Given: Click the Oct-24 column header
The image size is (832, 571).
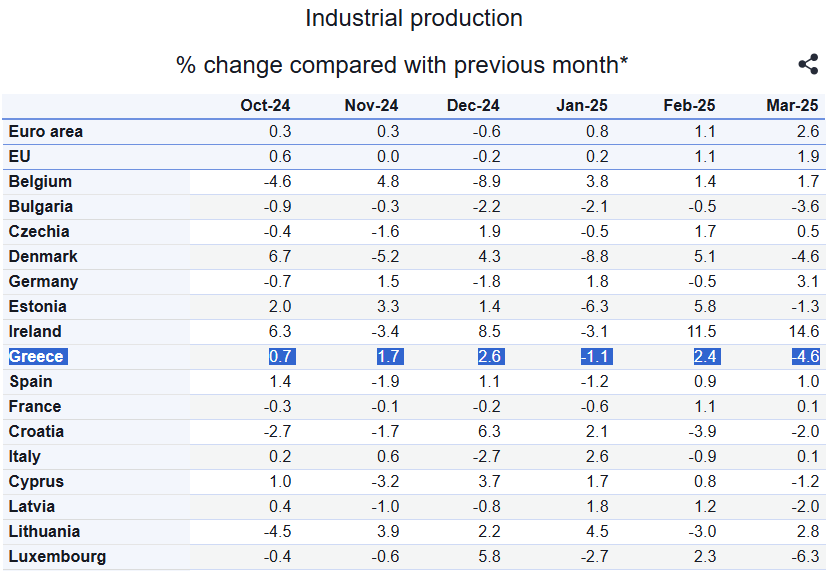Looking at the screenshot, I should coord(266,106).
